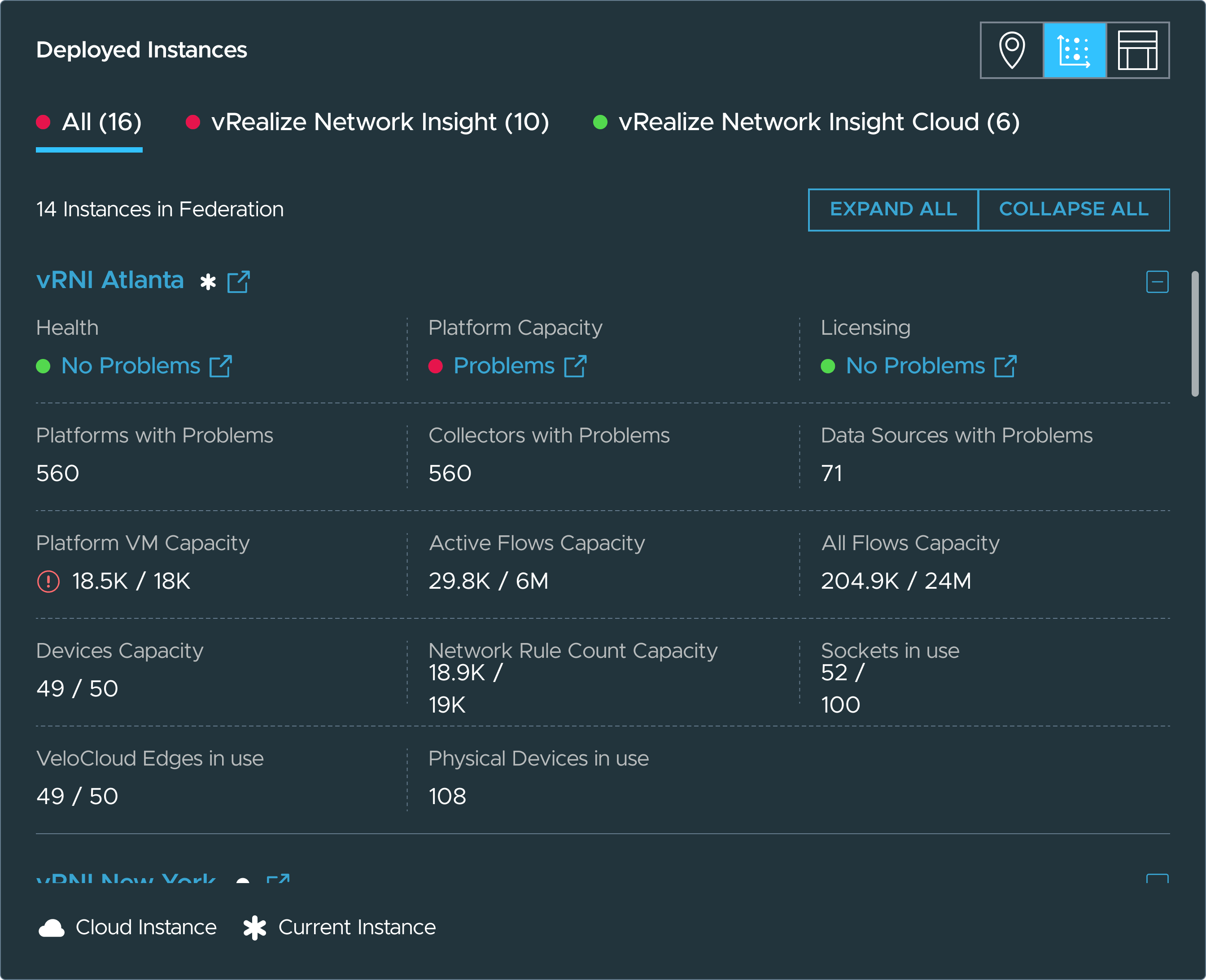Click the Physical Devices in use value 108
This screenshot has width=1206, height=980.
coord(447,796)
